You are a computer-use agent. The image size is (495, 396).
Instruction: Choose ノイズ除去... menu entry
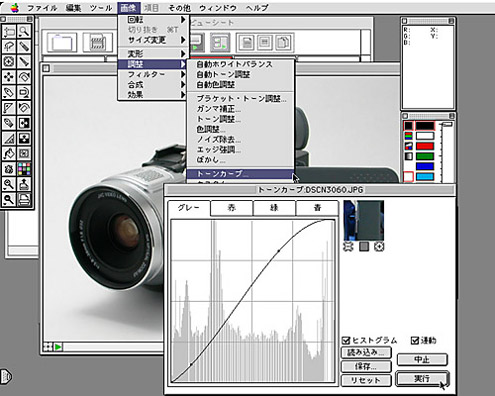point(240,140)
